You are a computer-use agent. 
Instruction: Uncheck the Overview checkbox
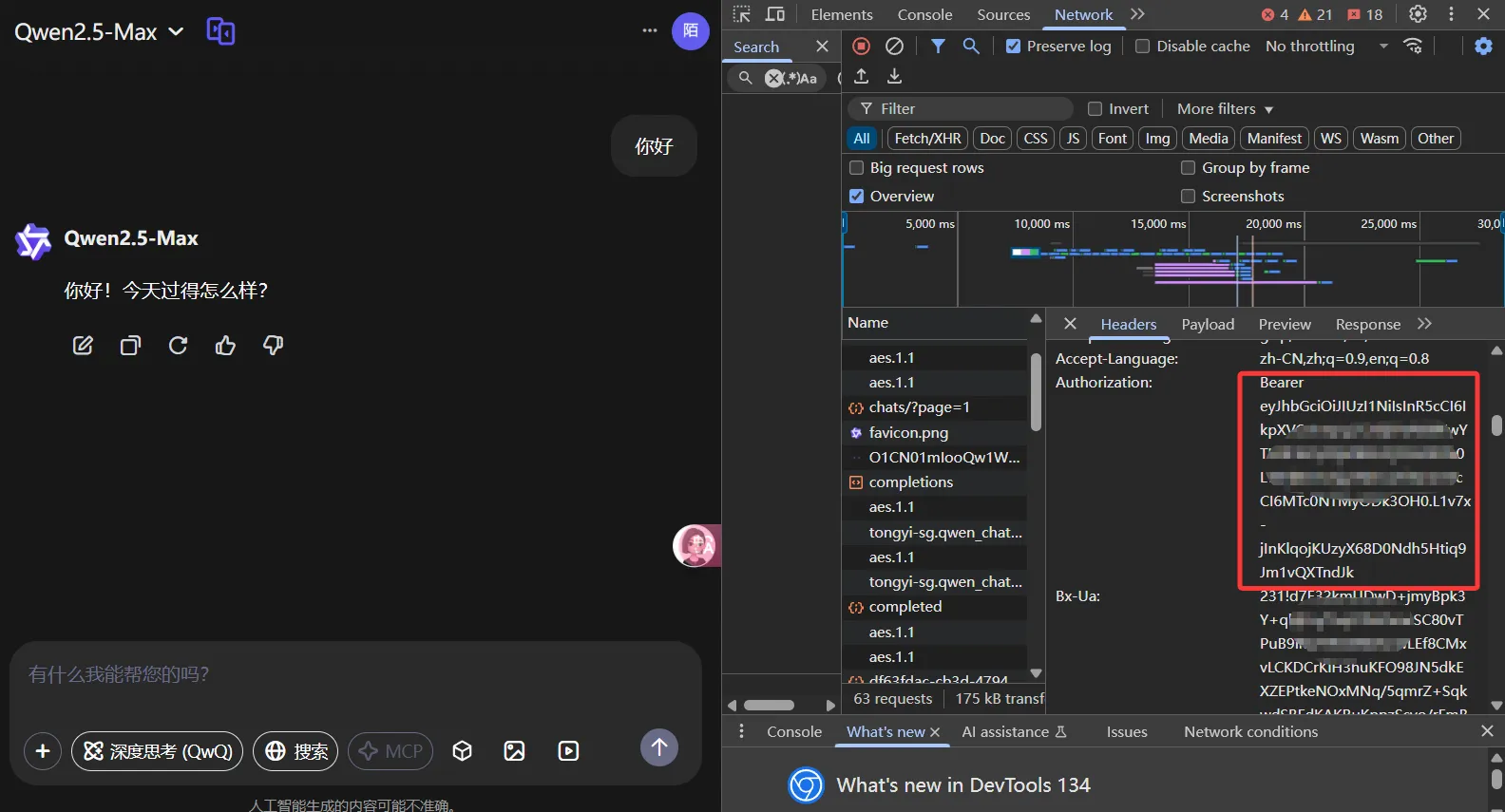click(856, 196)
